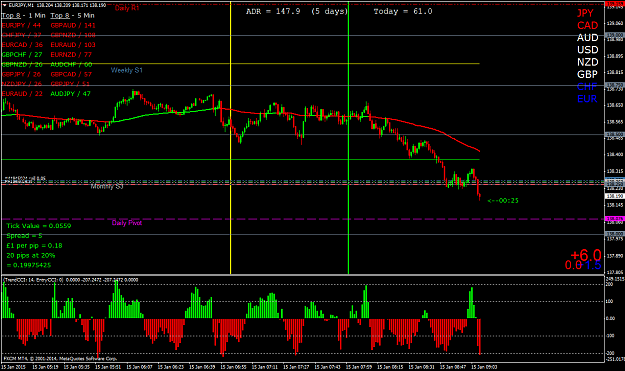Viewport: 625px width, 371px height.
Task: Select the 'EURAUD / 22' row
Action: tap(22, 94)
